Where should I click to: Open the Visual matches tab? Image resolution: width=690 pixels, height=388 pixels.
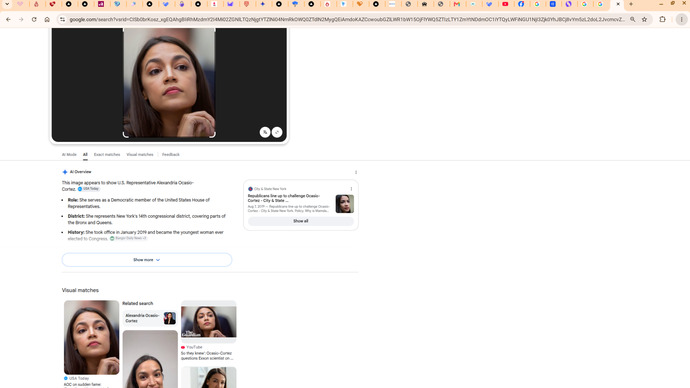coord(140,154)
